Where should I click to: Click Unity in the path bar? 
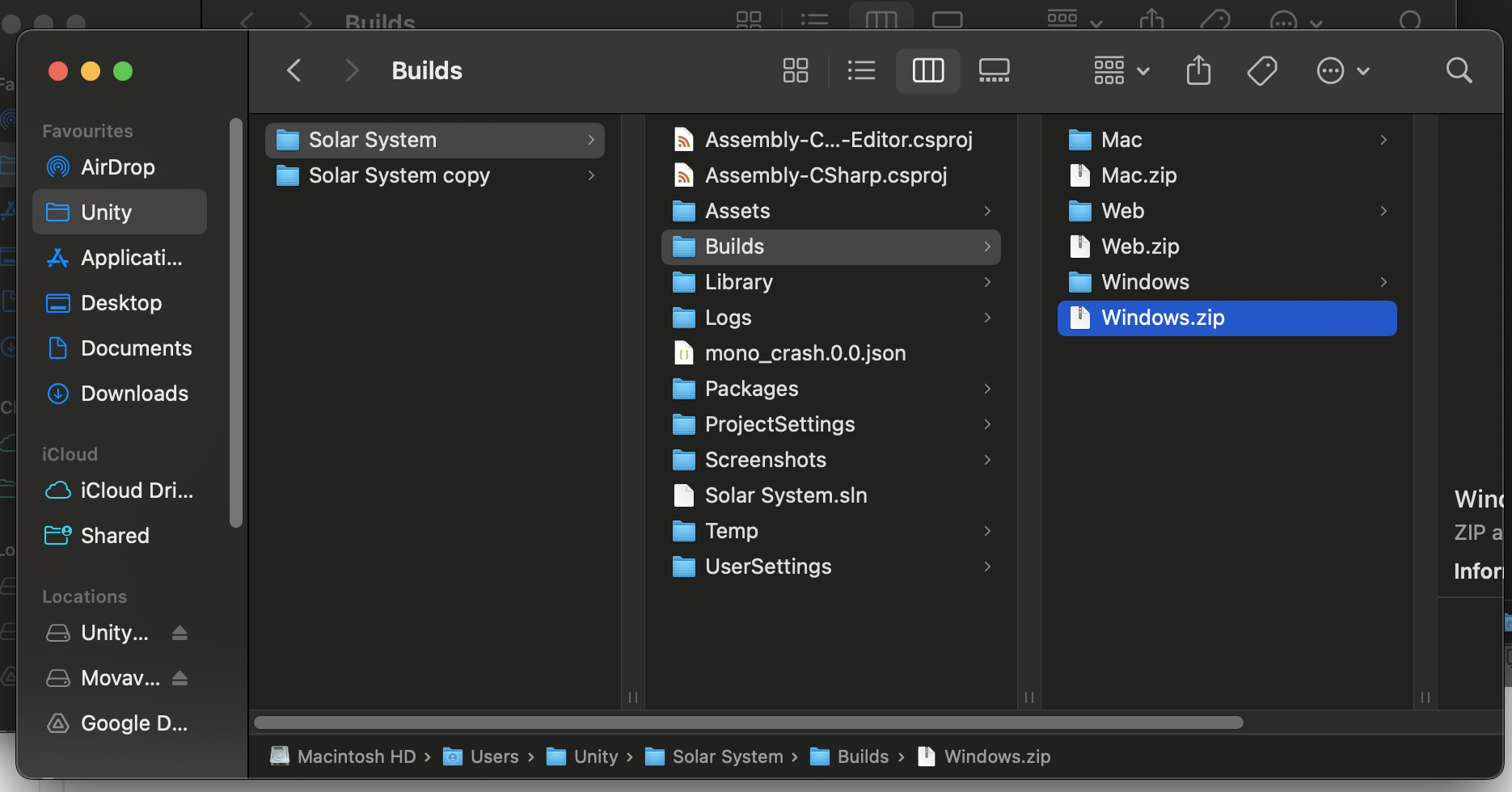(582, 756)
